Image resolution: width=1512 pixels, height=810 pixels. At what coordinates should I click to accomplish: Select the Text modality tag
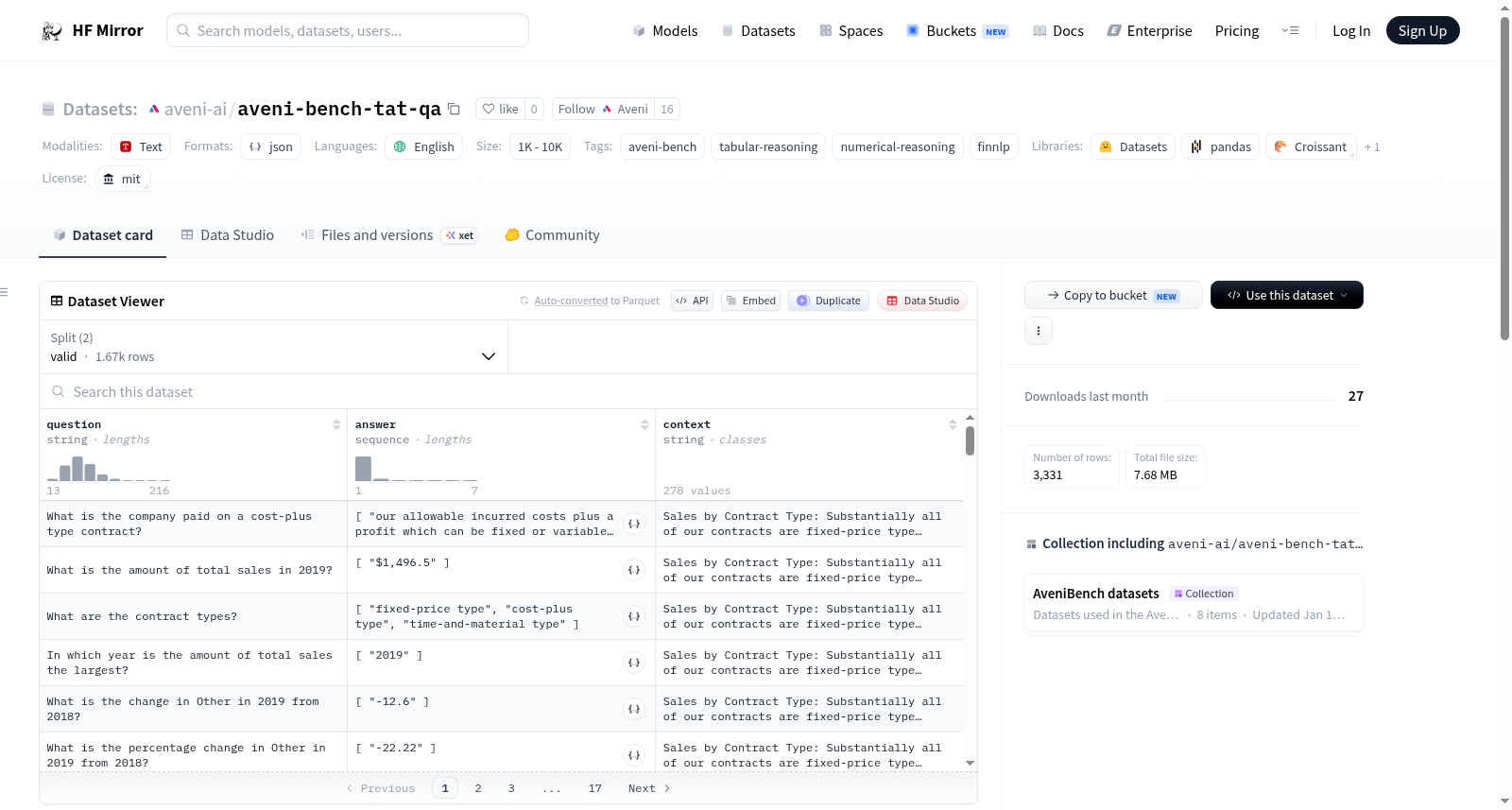[x=141, y=147]
